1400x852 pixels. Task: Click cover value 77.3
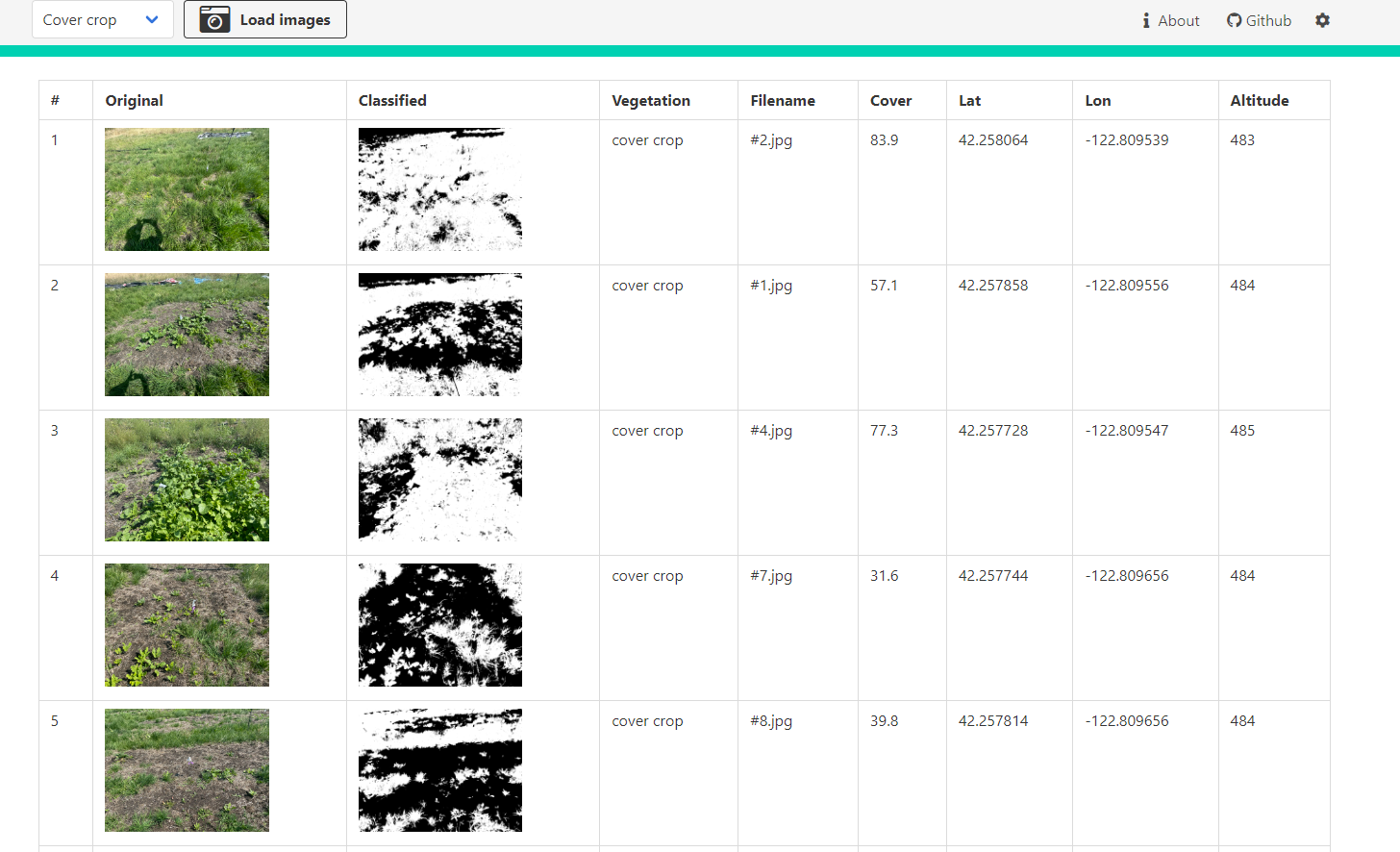[x=885, y=431]
